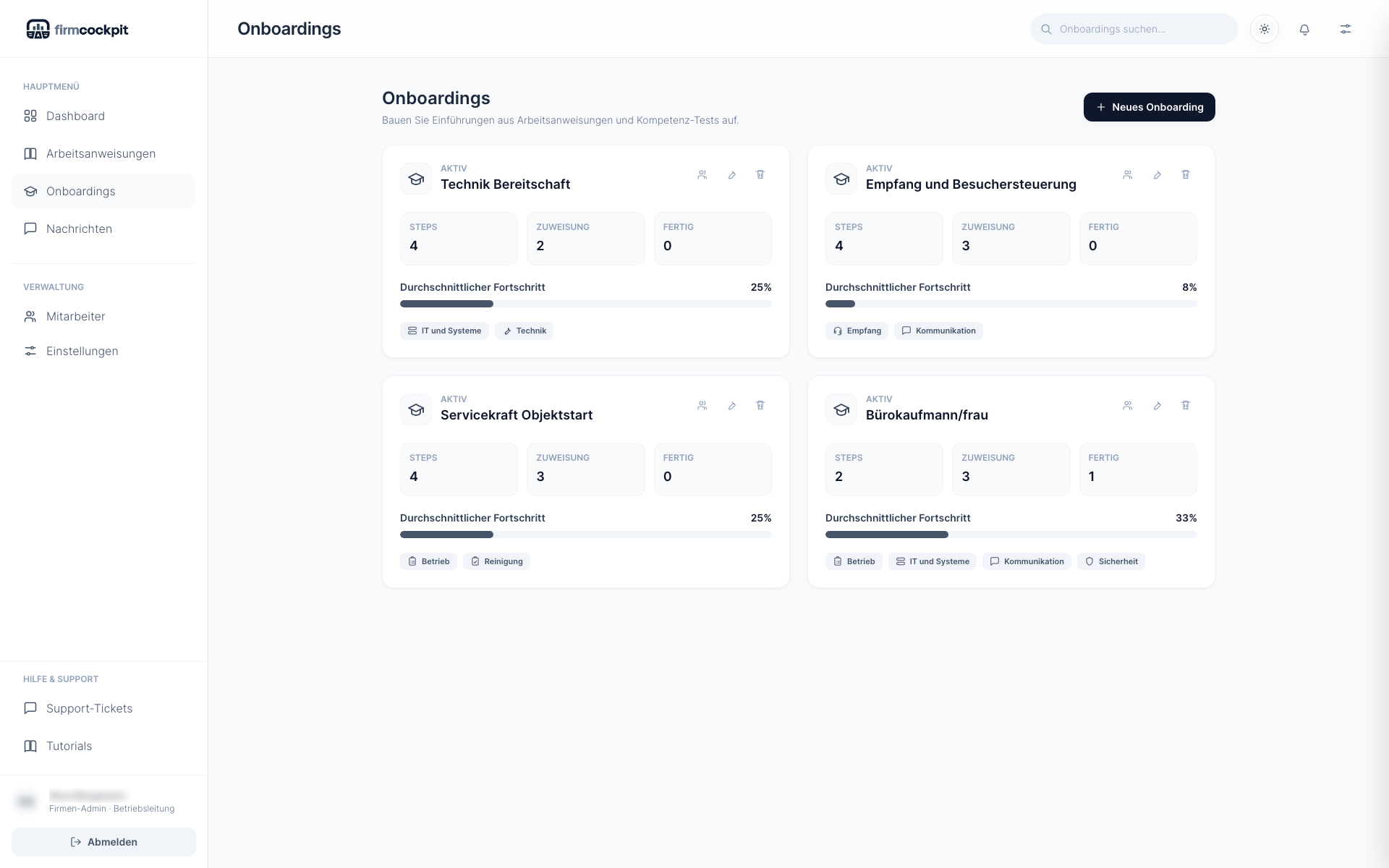Select the Technik tag on Technik Bereitschaft
Image resolution: width=1389 pixels, height=868 pixels.
coord(524,331)
